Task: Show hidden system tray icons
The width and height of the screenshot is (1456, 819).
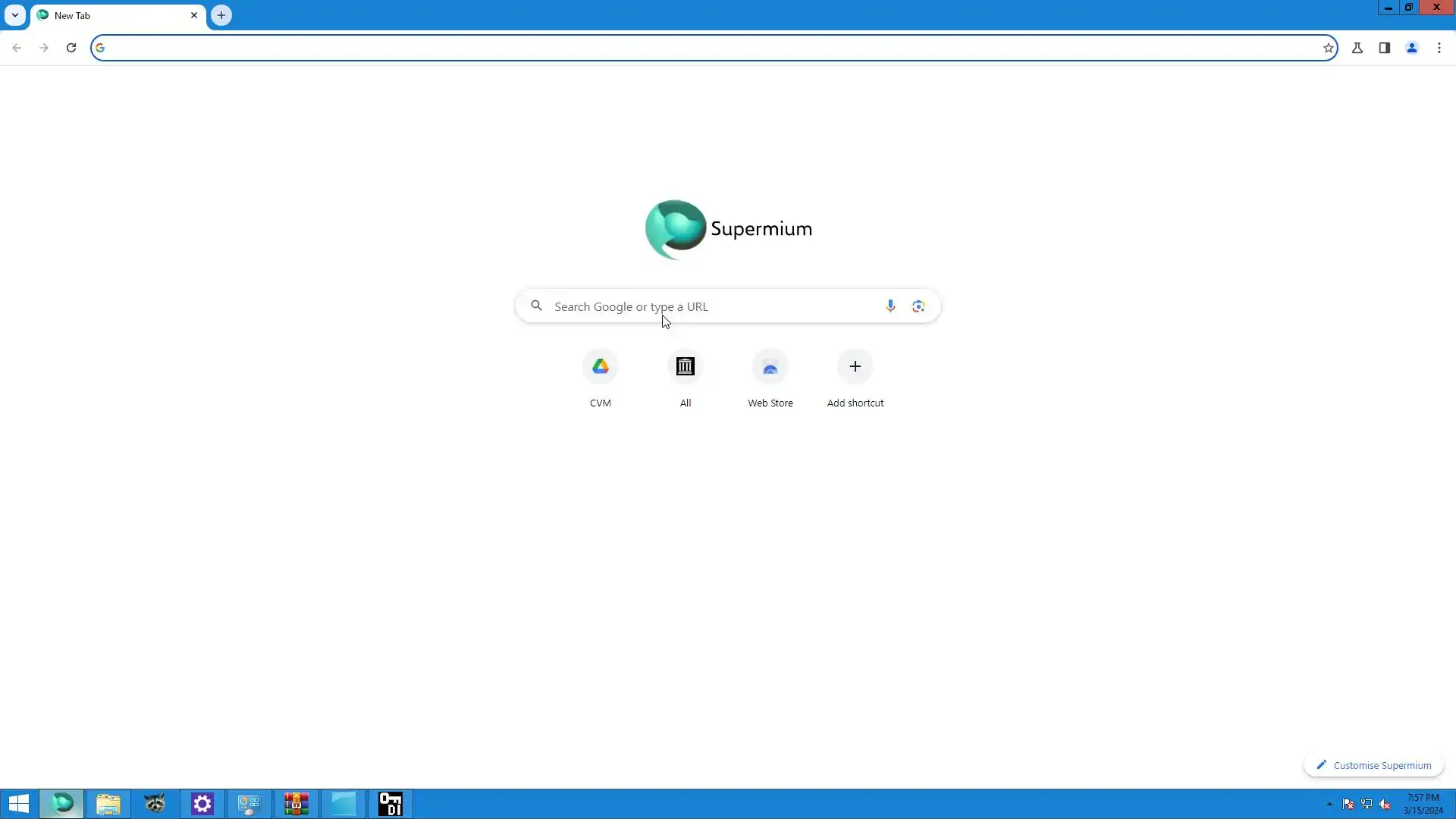Action: (1329, 804)
